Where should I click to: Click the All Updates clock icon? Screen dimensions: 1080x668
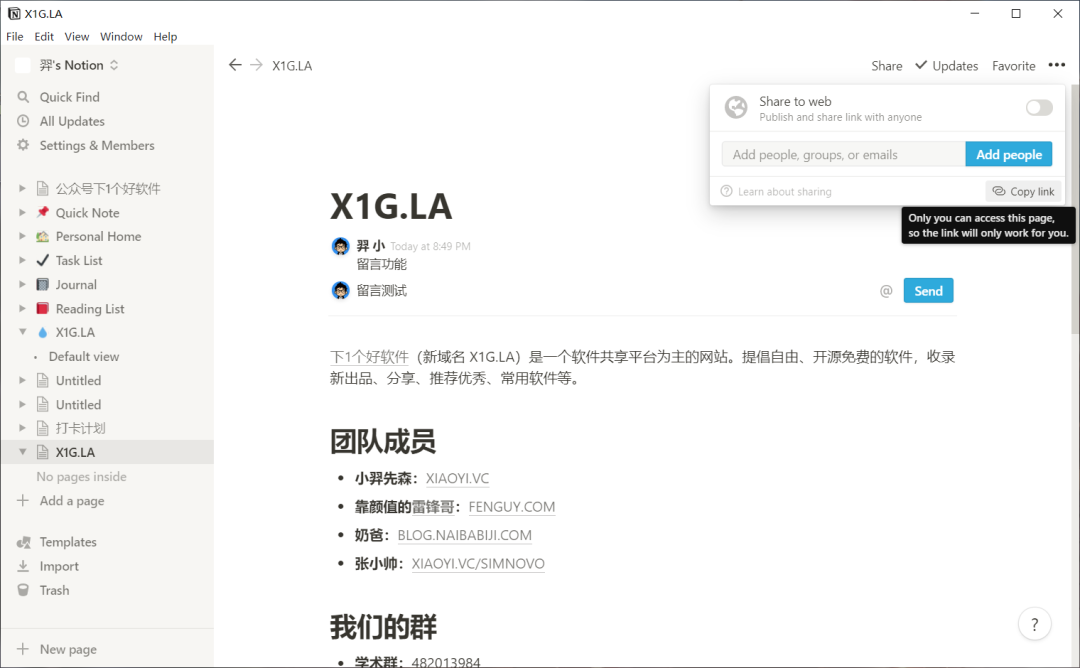[x=23, y=121]
